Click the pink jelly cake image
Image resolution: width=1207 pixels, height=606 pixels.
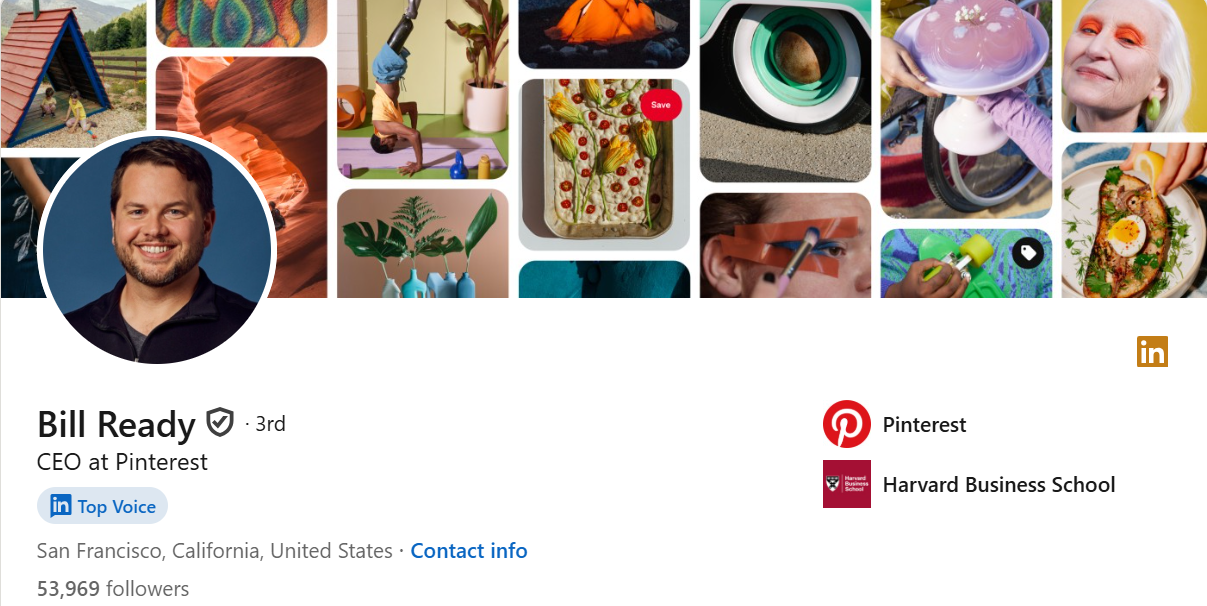click(x=966, y=108)
